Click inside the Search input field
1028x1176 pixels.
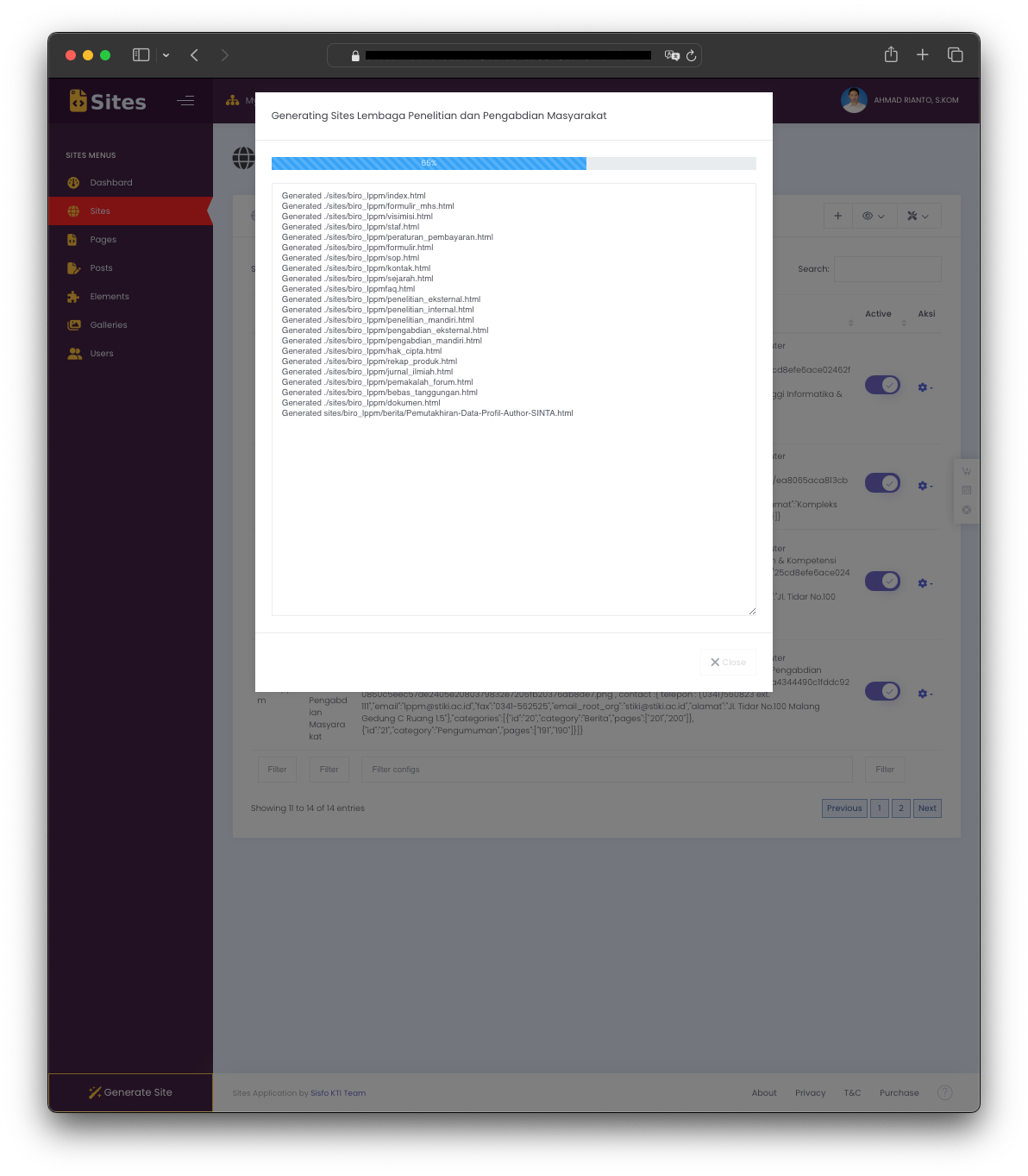click(x=887, y=269)
